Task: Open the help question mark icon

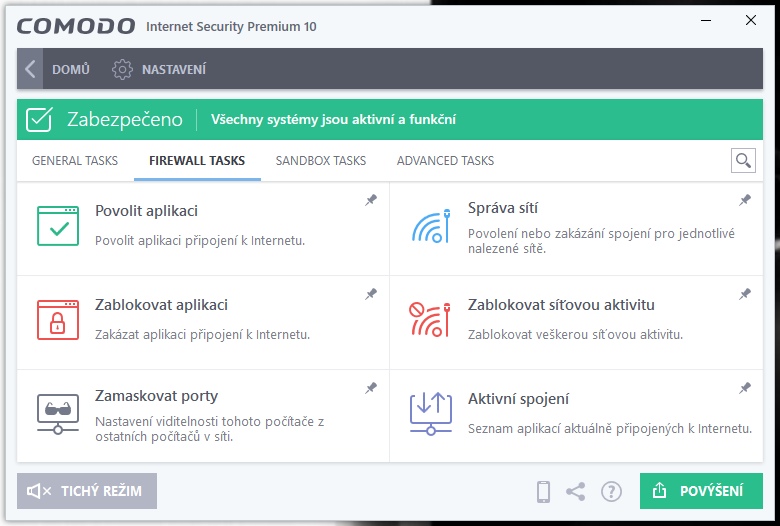Action: (x=611, y=491)
